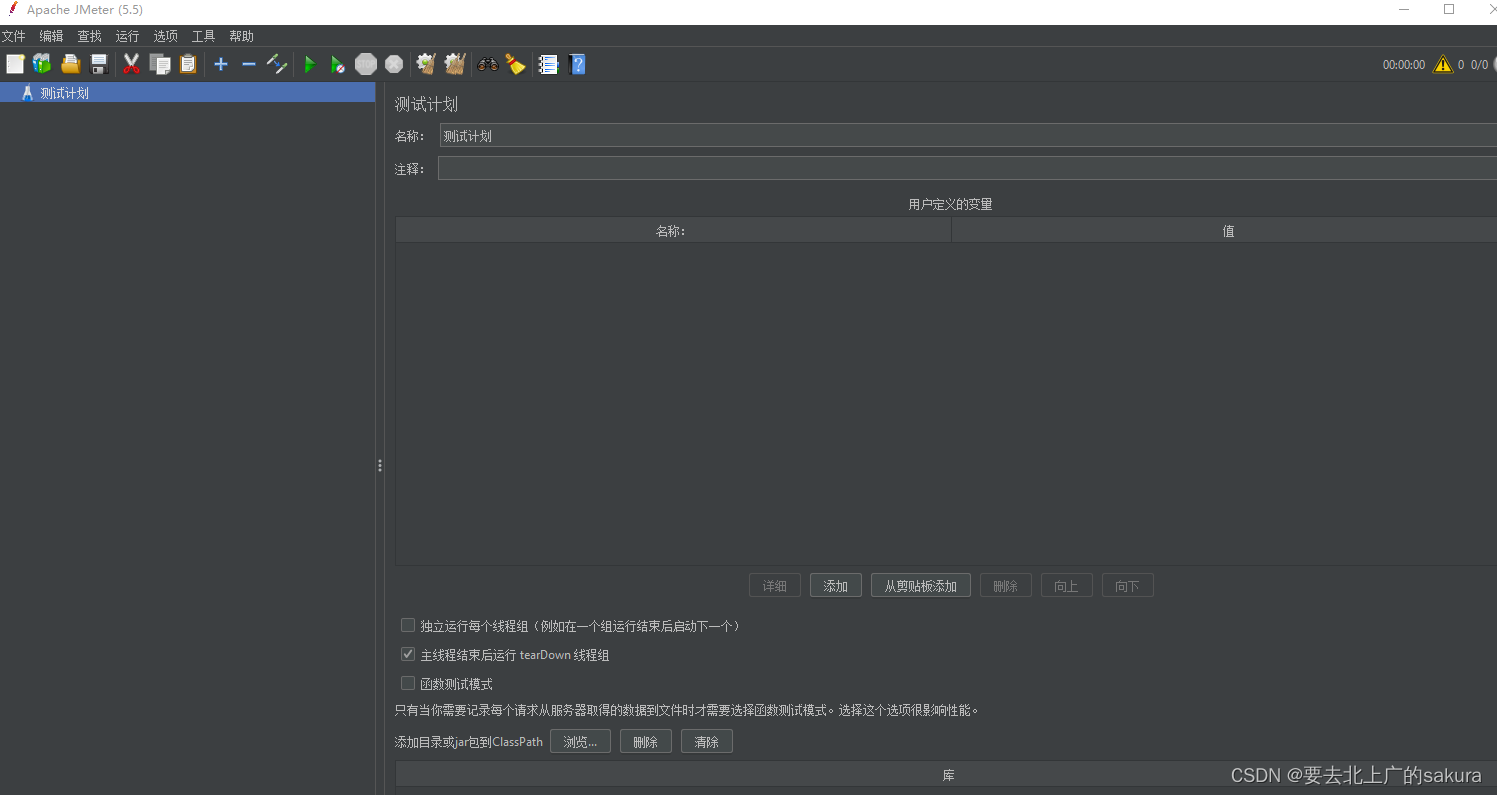Open the 工具 menu
The height and width of the screenshot is (795, 1497).
[x=203, y=35]
